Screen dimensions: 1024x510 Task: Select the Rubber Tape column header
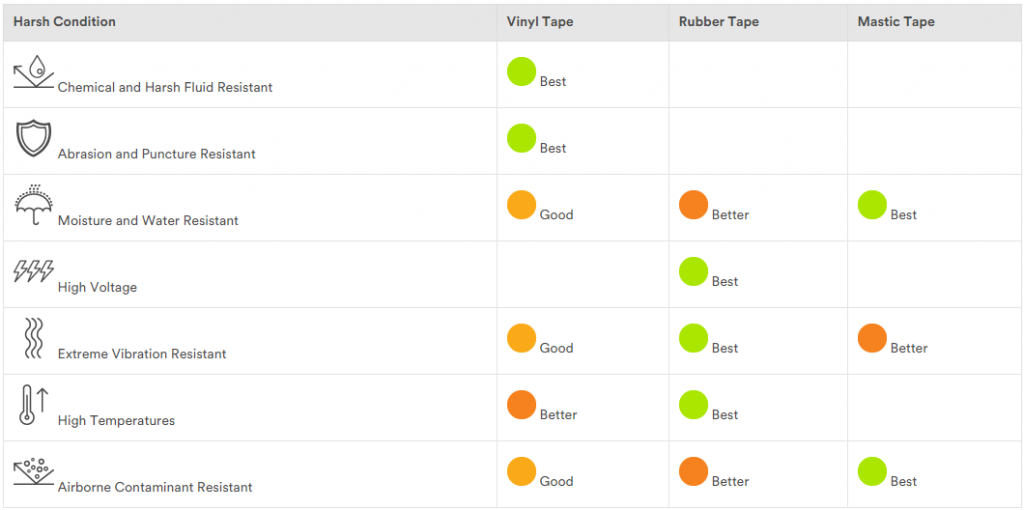click(x=718, y=22)
